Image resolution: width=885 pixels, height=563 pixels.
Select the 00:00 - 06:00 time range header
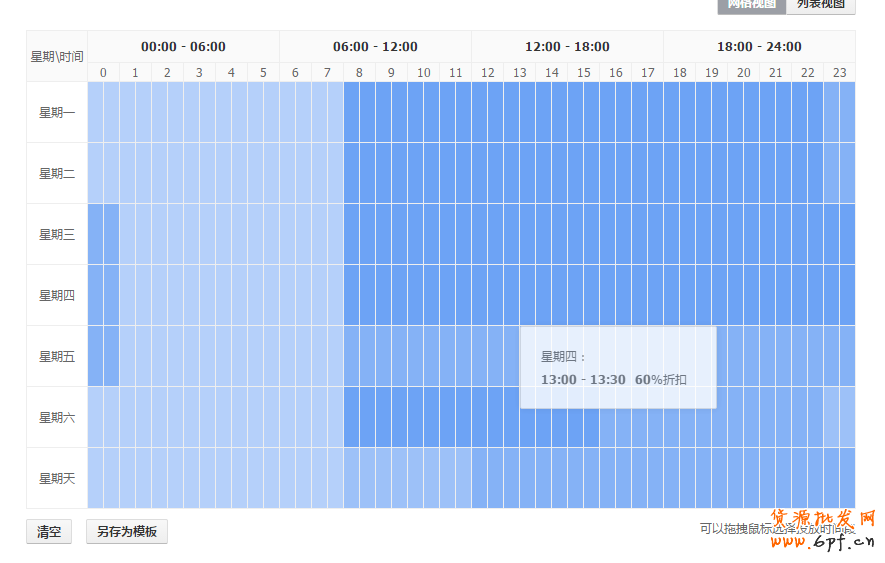(183, 47)
